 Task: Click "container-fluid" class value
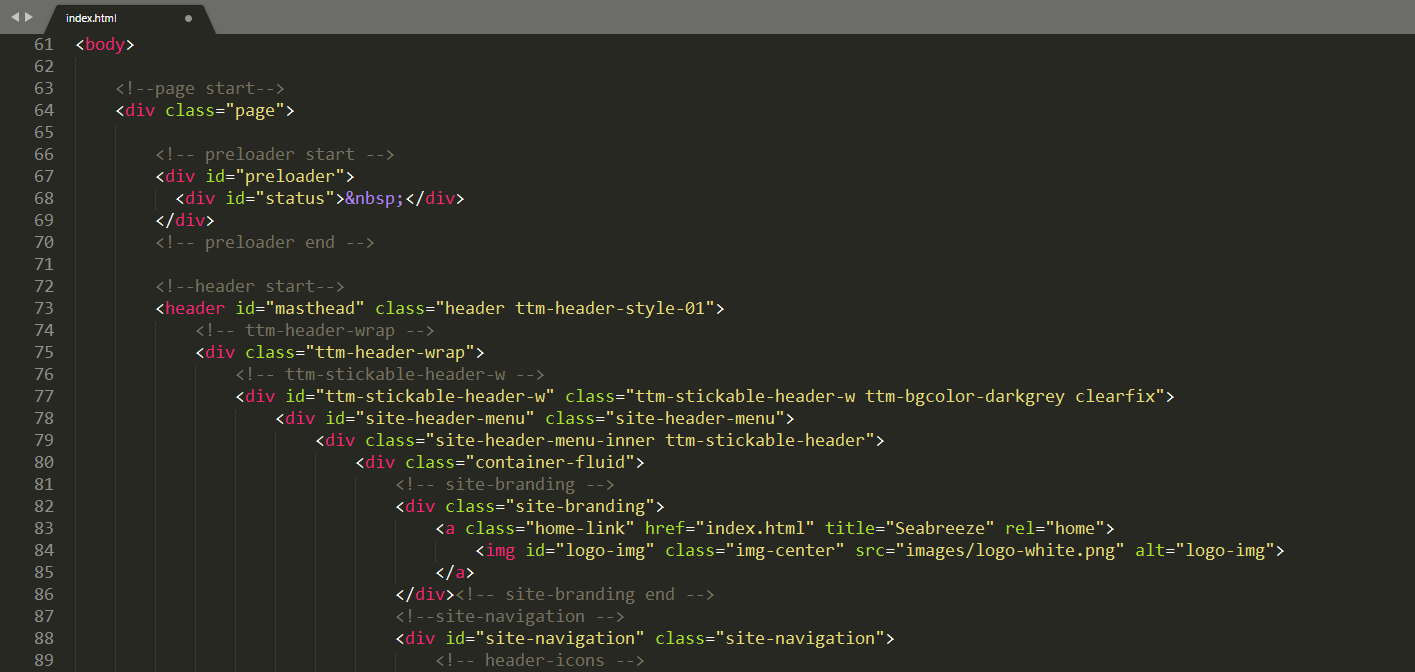(x=550, y=462)
